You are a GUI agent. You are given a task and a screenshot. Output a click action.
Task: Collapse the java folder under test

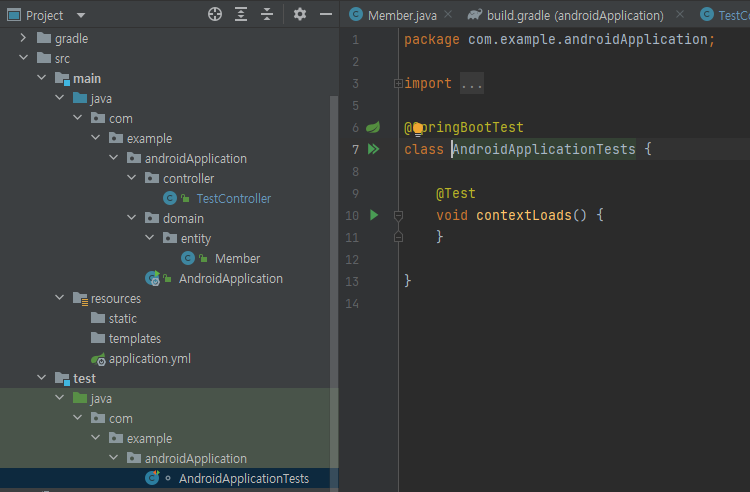59,398
